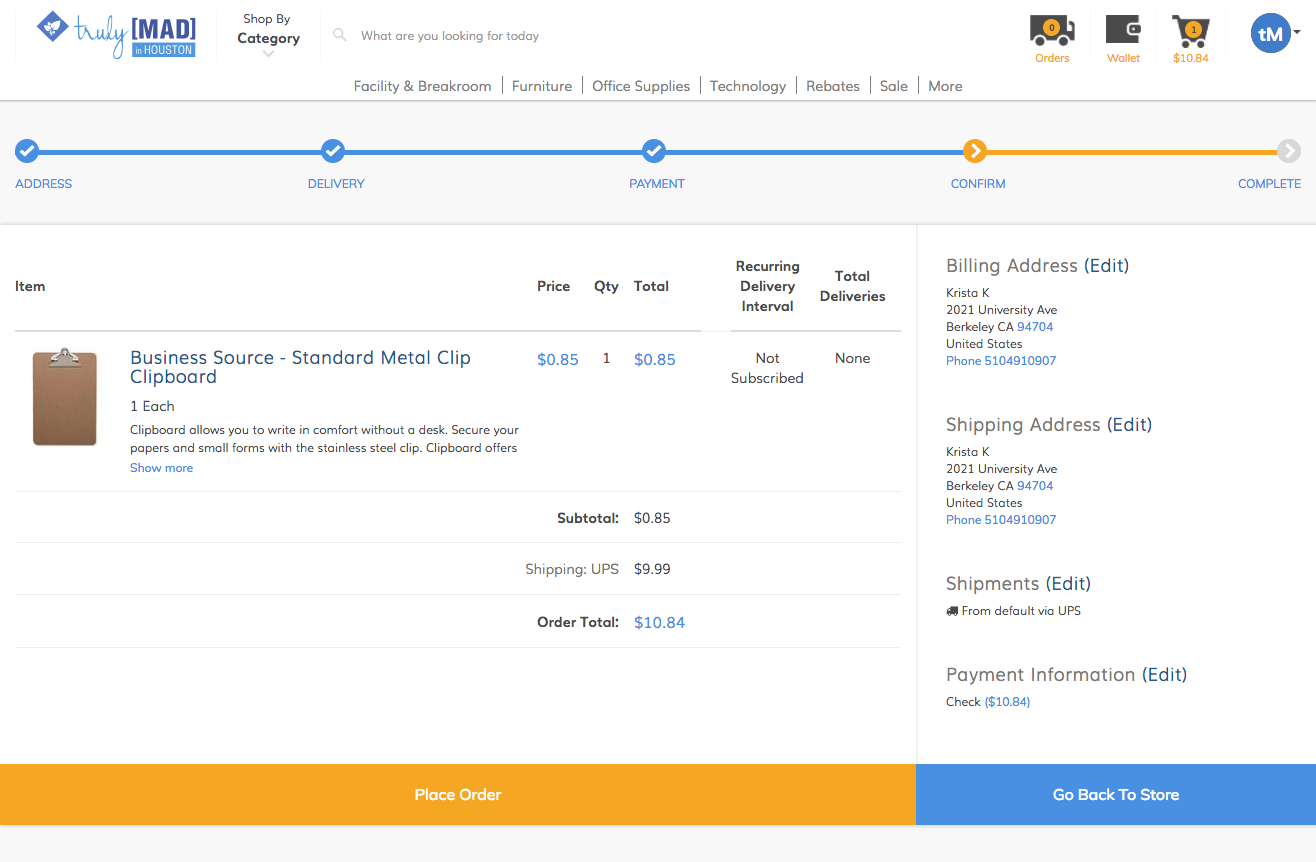Go to the Payment step checkmark
The height and width of the screenshot is (862, 1316).
tap(654, 151)
